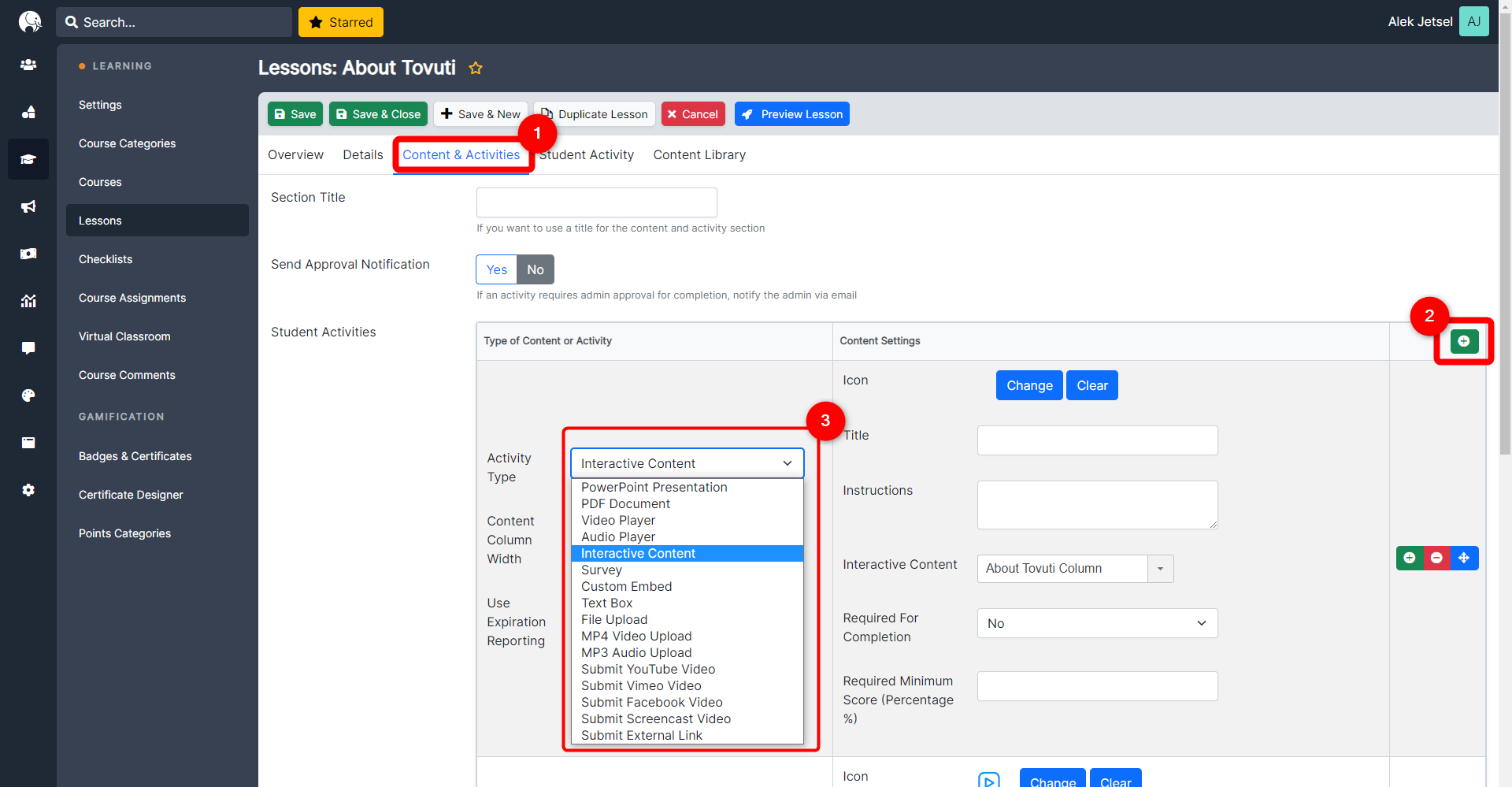Open the analytics chart icon in rail
Screen dimensions: 1512x787
click(x=28, y=301)
